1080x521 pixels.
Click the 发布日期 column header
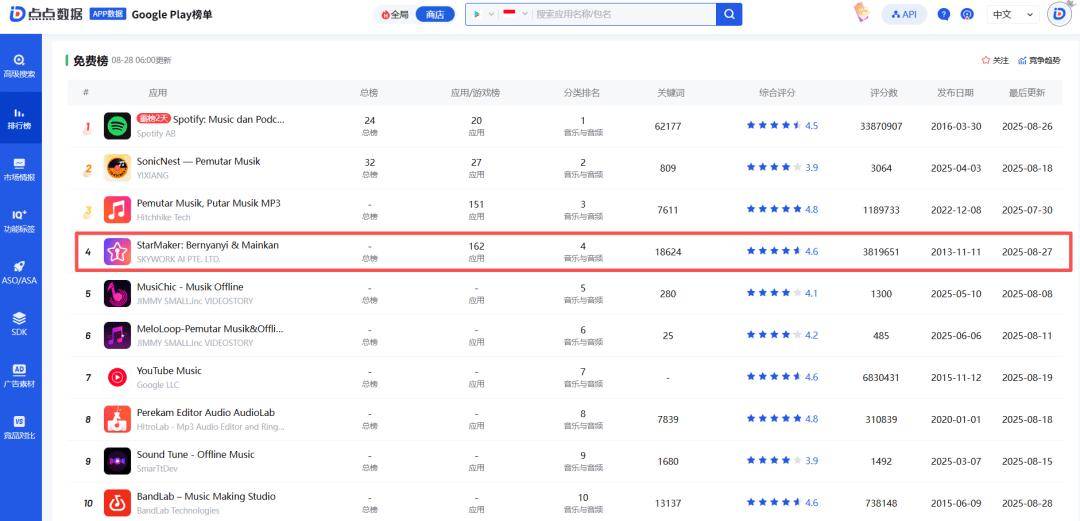(955, 92)
